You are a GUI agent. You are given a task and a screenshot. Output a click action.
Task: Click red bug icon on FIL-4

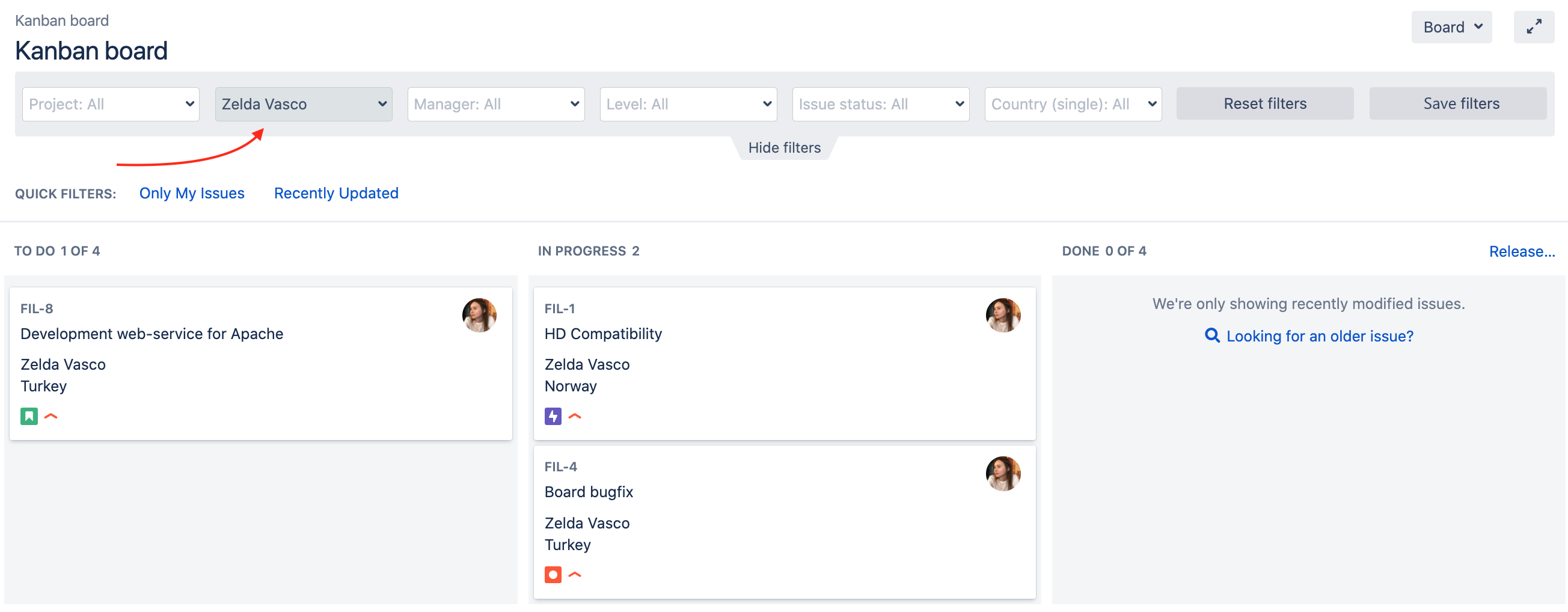tap(553, 574)
